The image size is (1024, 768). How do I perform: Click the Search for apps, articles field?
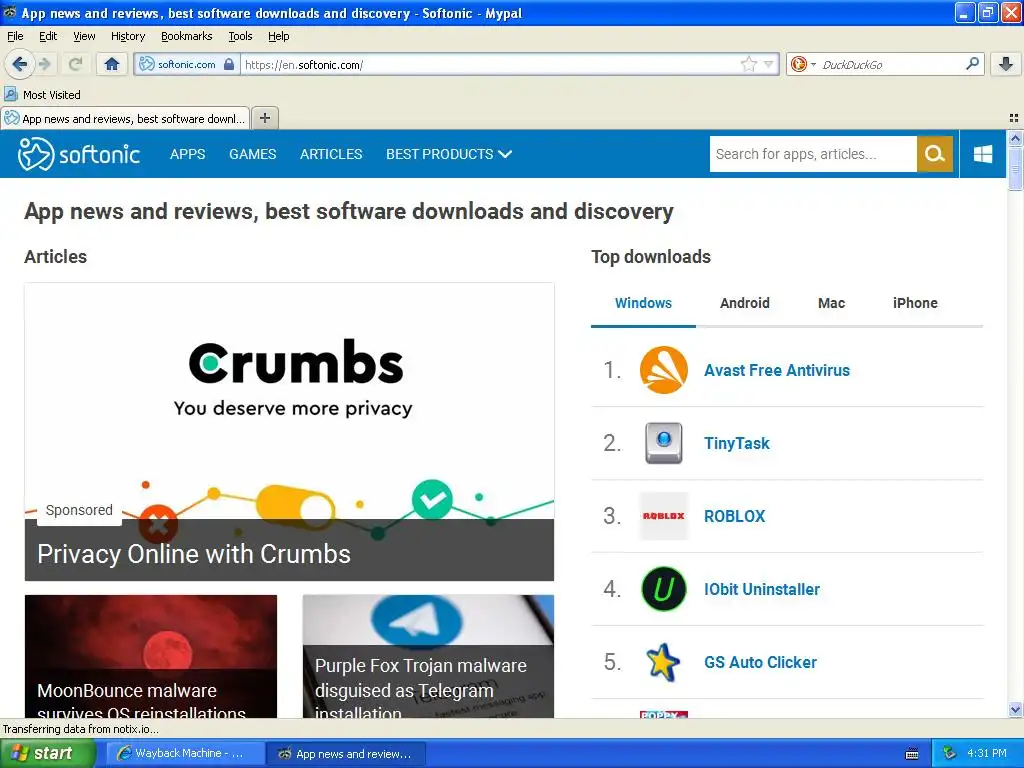pos(813,154)
